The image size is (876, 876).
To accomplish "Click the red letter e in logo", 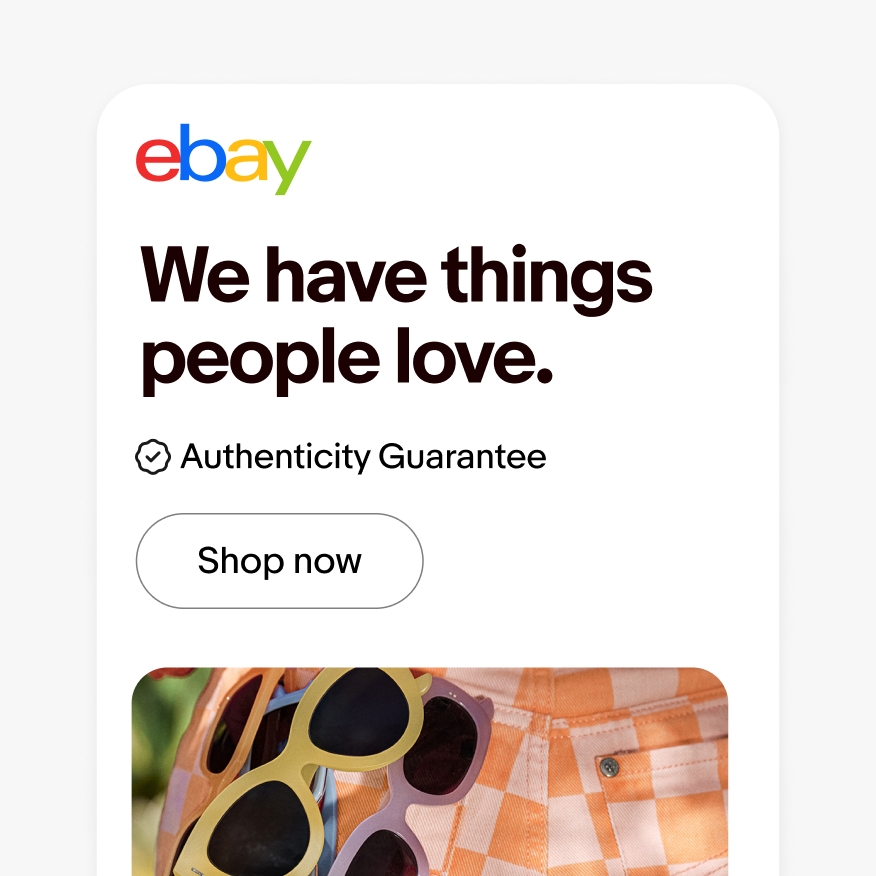I will (158, 160).
